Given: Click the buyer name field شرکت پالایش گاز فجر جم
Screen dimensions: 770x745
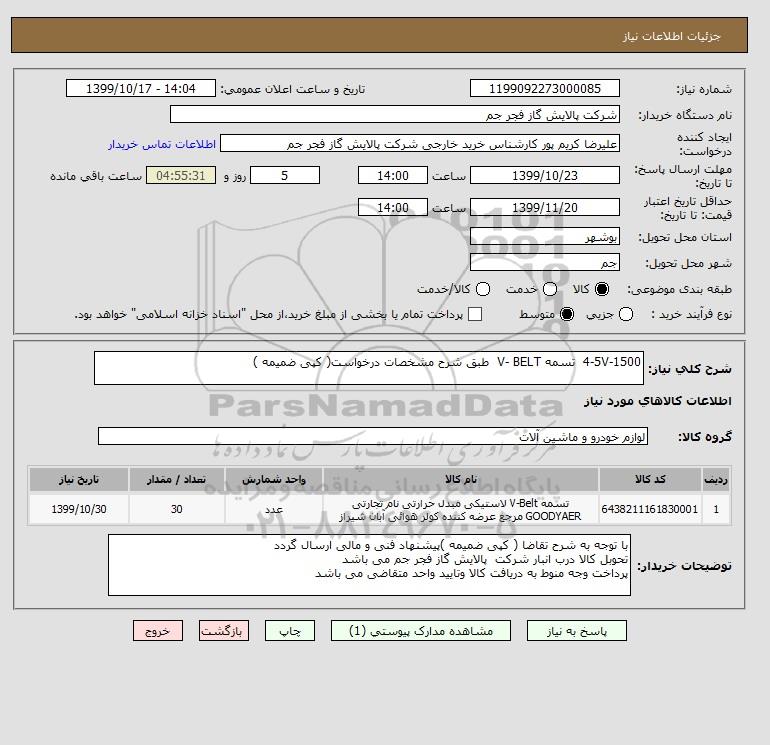Looking at the screenshot, I should tap(395, 114).
